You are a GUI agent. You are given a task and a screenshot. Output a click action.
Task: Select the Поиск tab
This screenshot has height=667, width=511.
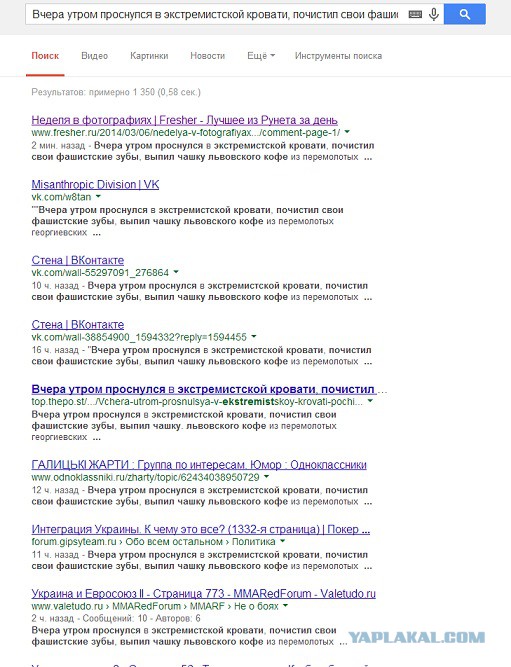point(45,56)
